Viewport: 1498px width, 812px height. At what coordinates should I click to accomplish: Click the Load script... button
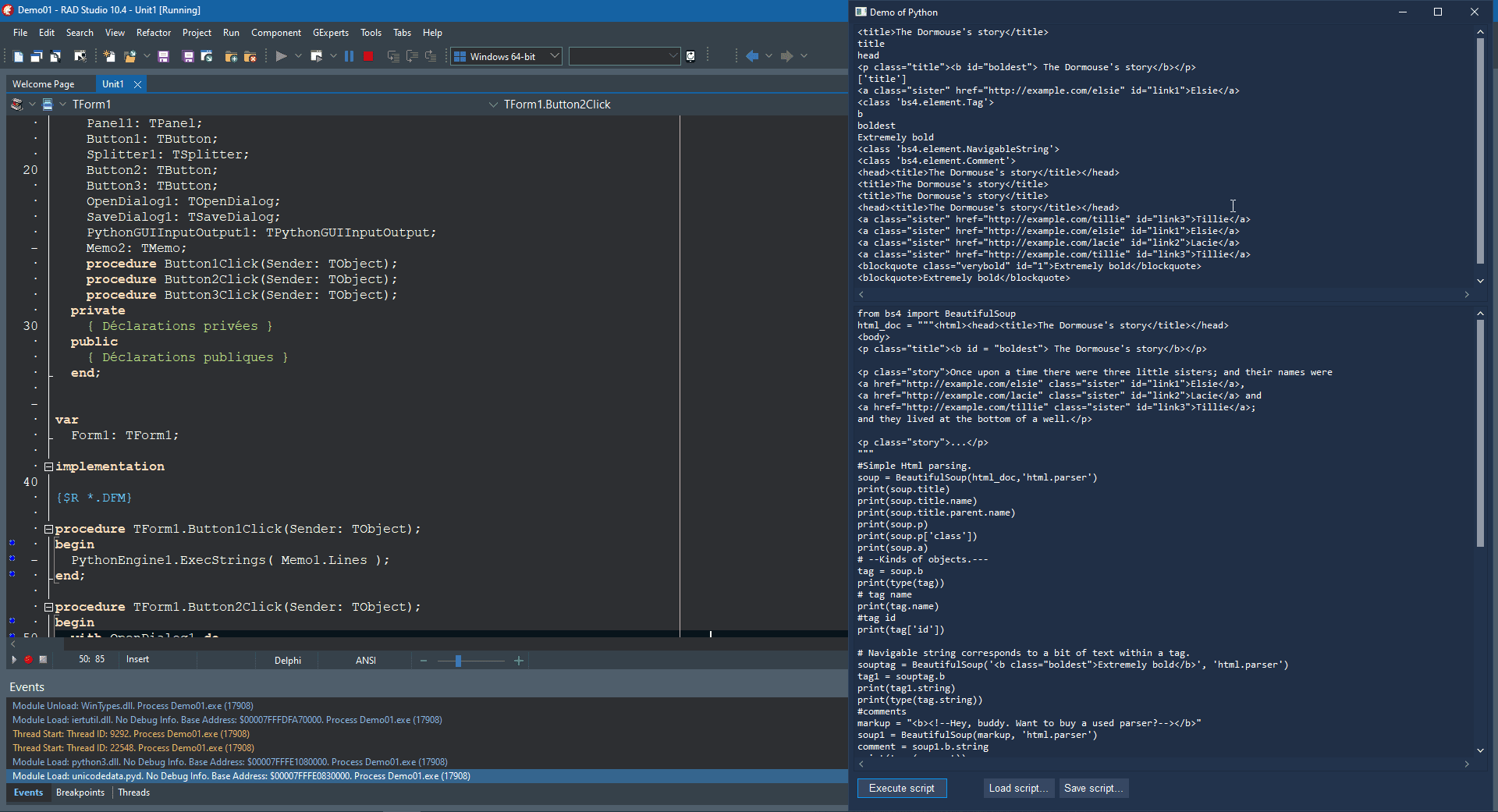[x=1019, y=789]
